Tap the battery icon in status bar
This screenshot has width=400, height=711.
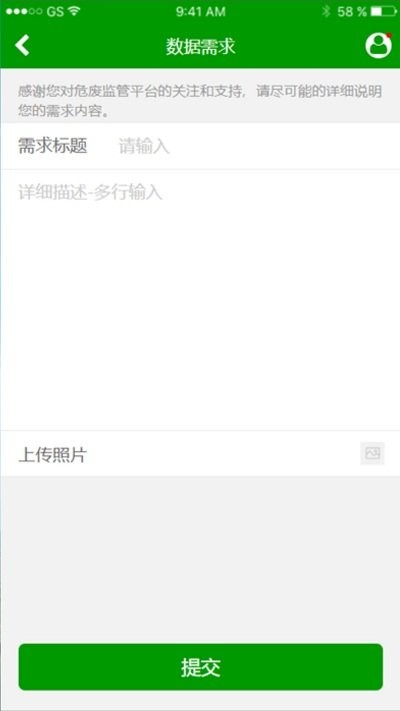pyautogui.click(x=383, y=12)
